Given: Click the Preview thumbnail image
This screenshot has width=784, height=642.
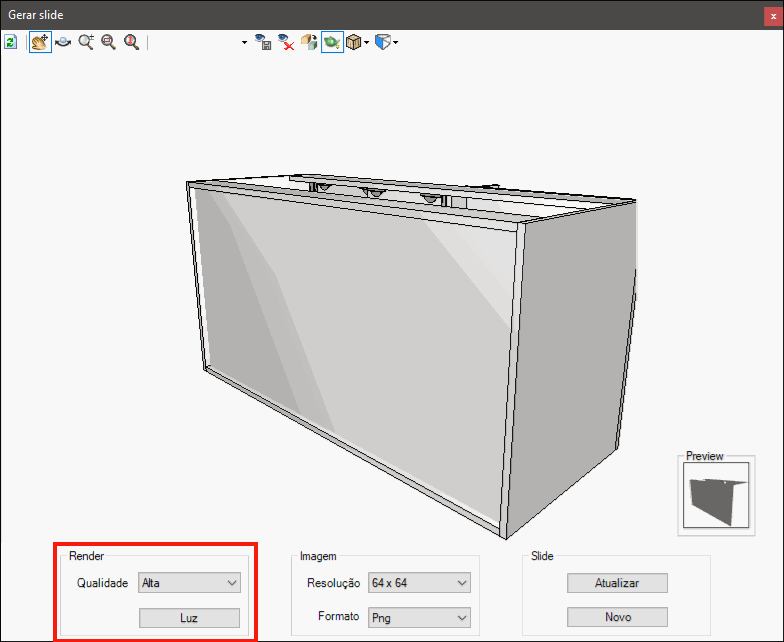Looking at the screenshot, I should click(x=716, y=495).
